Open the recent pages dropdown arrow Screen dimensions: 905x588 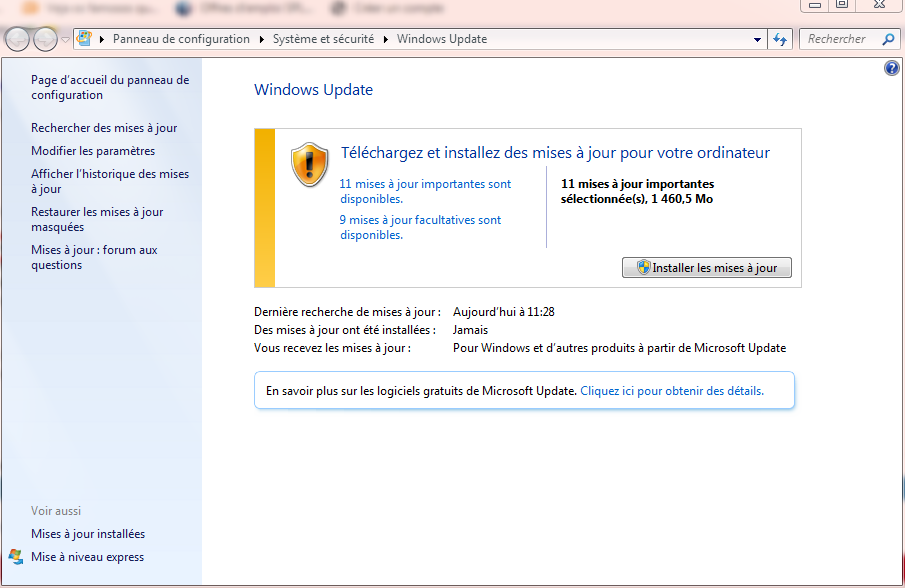tap(65, 40)
